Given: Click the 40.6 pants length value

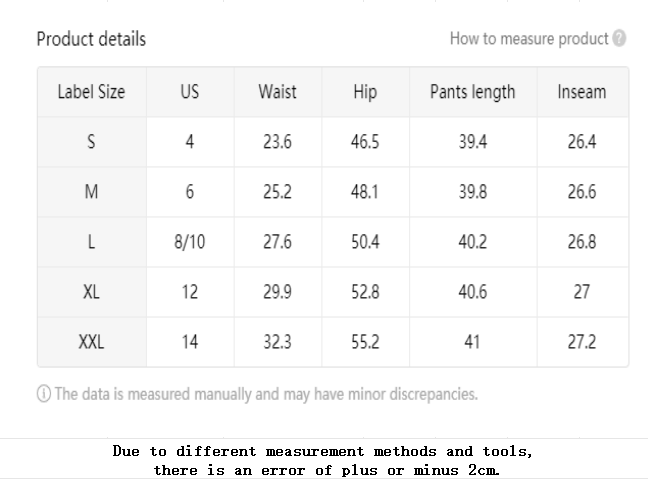Looking at the screenshot, I should click(x=473, y=292).
